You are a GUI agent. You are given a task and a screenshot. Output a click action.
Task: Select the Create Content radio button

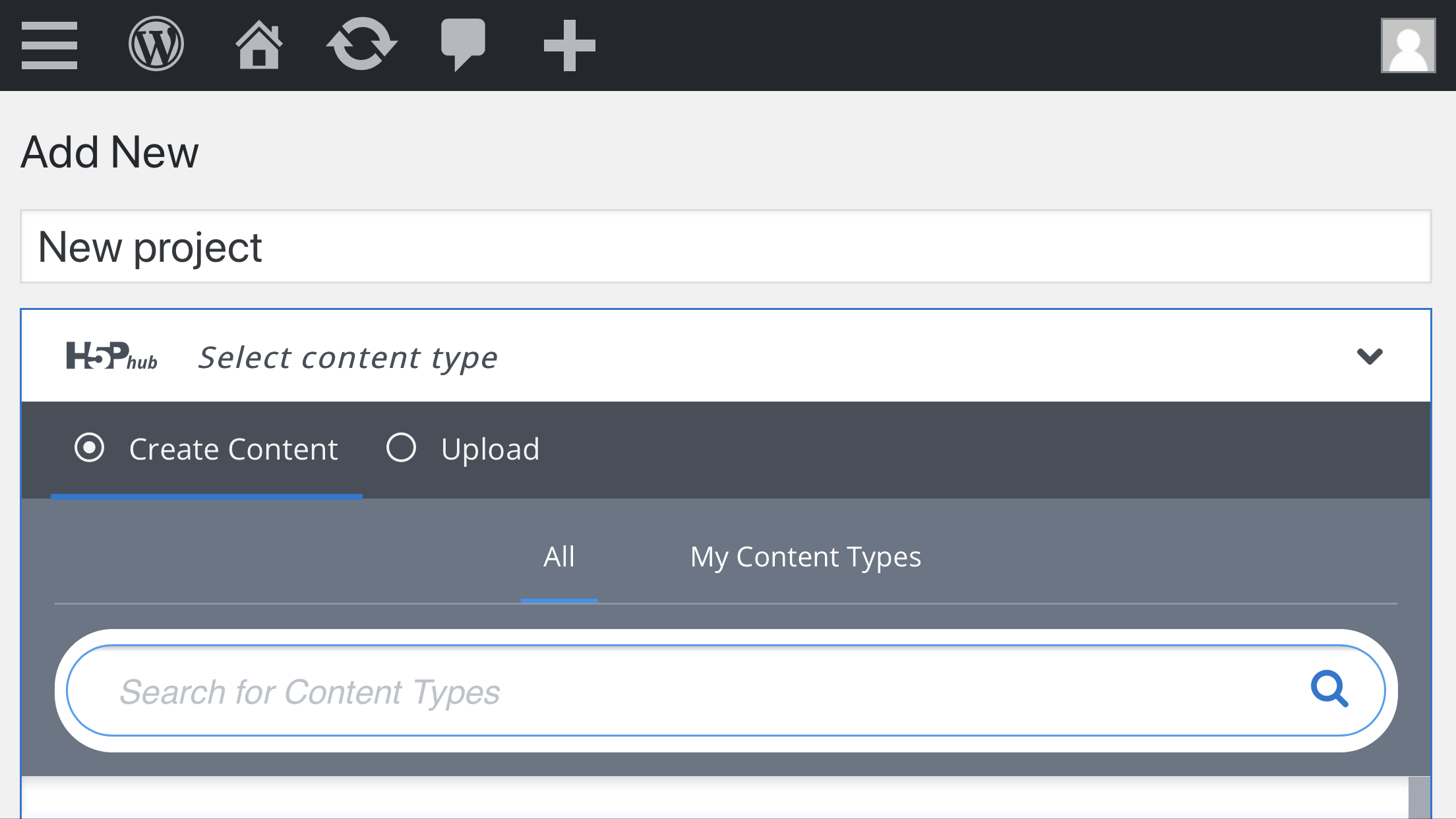coord(89,448)
